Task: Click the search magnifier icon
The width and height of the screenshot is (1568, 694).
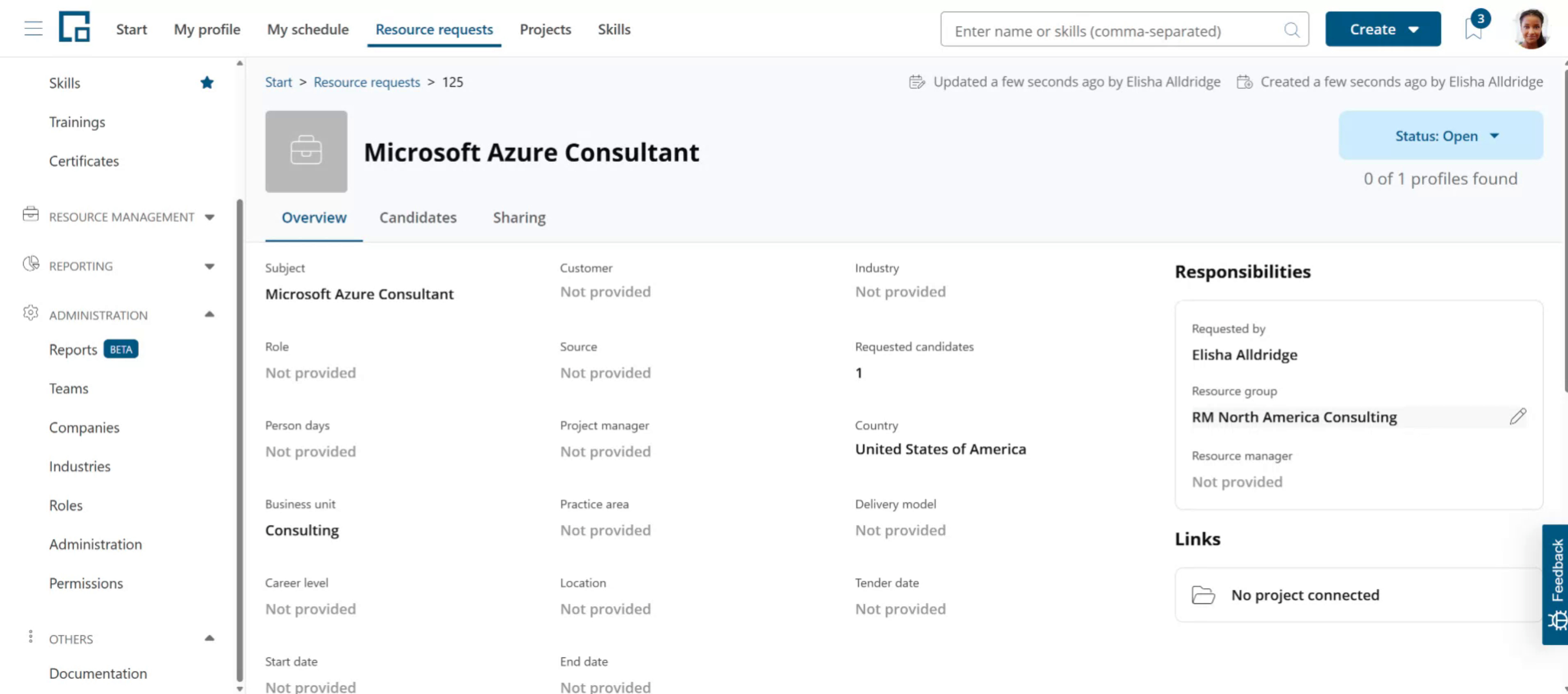Action: 1291,30
